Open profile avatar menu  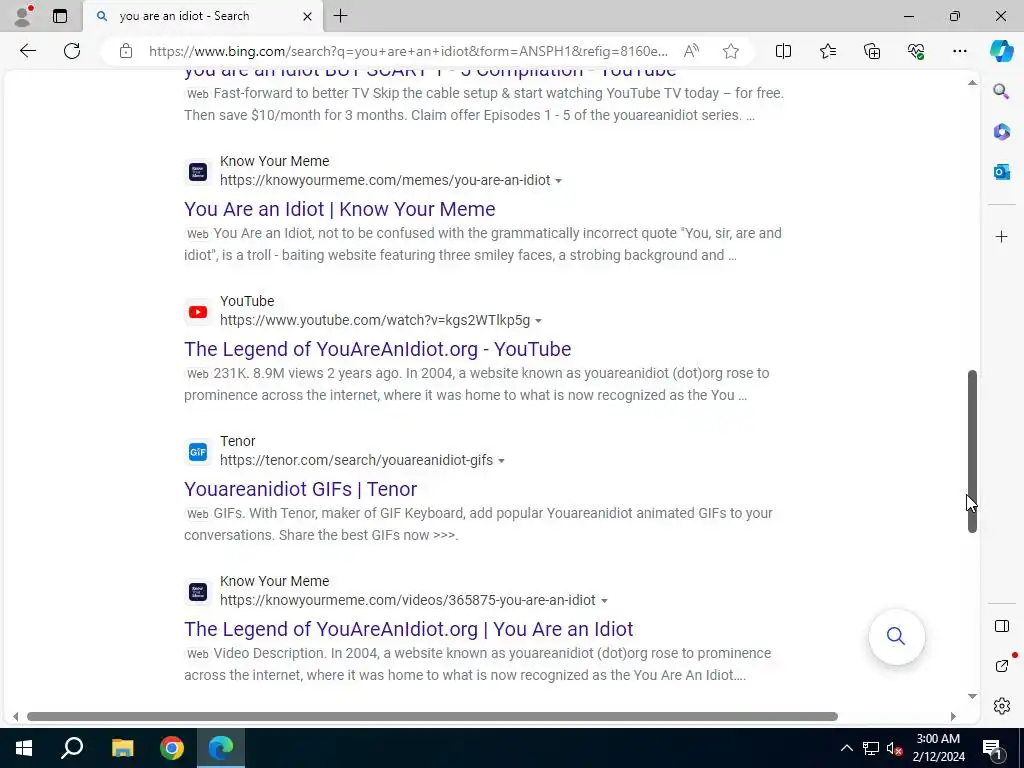(x=23, y=16)
